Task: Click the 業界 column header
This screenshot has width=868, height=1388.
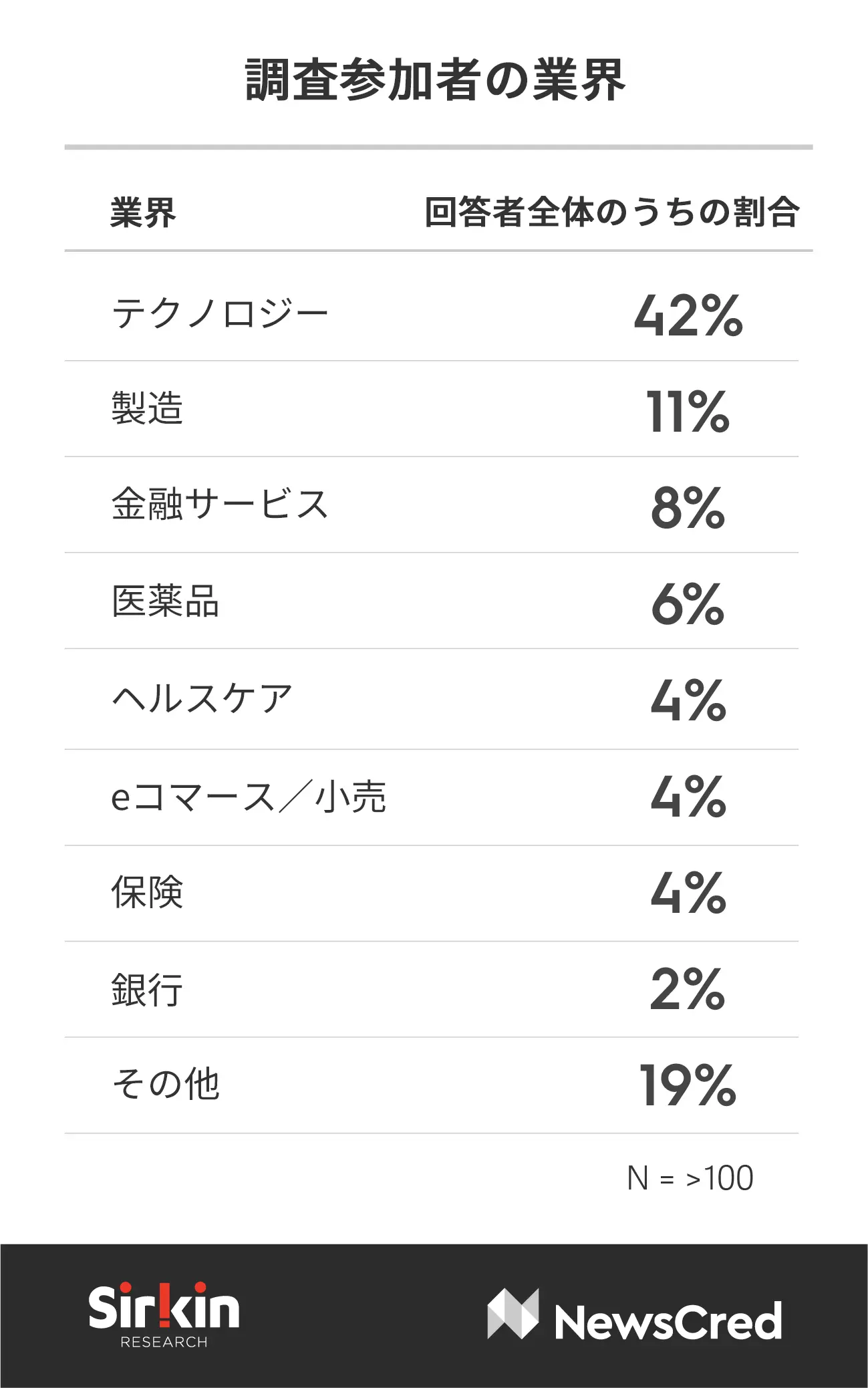Action: click(143, 213)
